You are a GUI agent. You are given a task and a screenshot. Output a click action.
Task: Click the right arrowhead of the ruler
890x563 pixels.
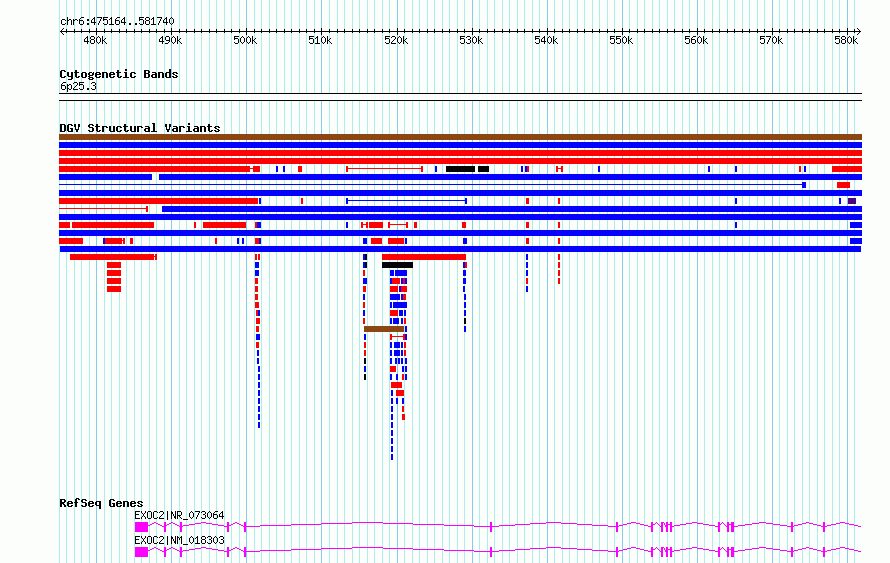click(859, 32)
